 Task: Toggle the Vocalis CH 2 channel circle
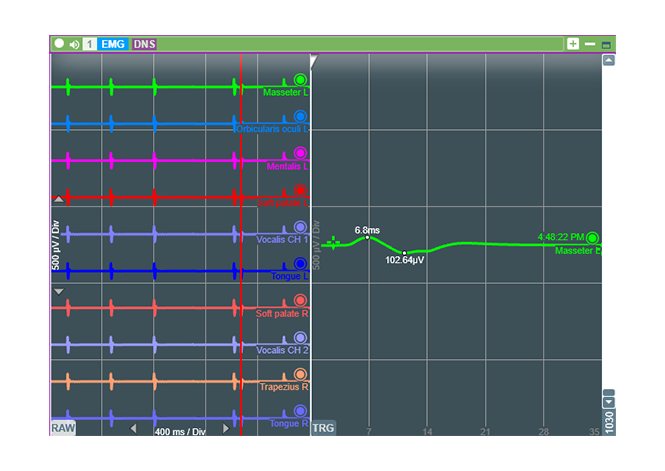(300, 338)
